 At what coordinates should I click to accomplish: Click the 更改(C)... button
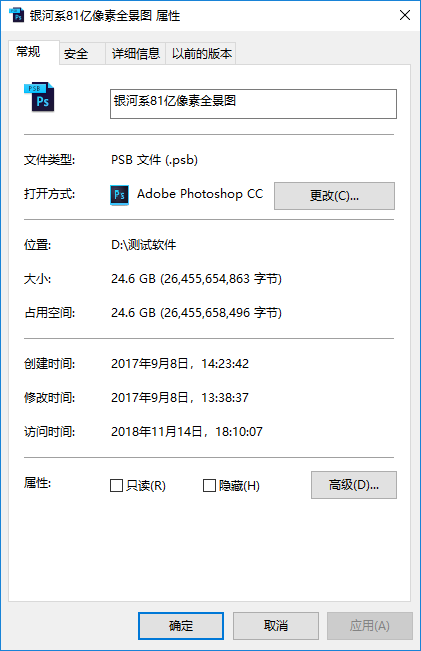(334, 196)
